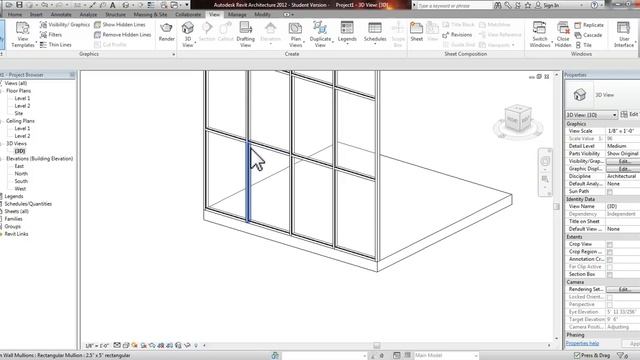Click the keyword search field
The width and height of the screenshot is (640, 360).
pyautogui.click(x=454, y=5)
